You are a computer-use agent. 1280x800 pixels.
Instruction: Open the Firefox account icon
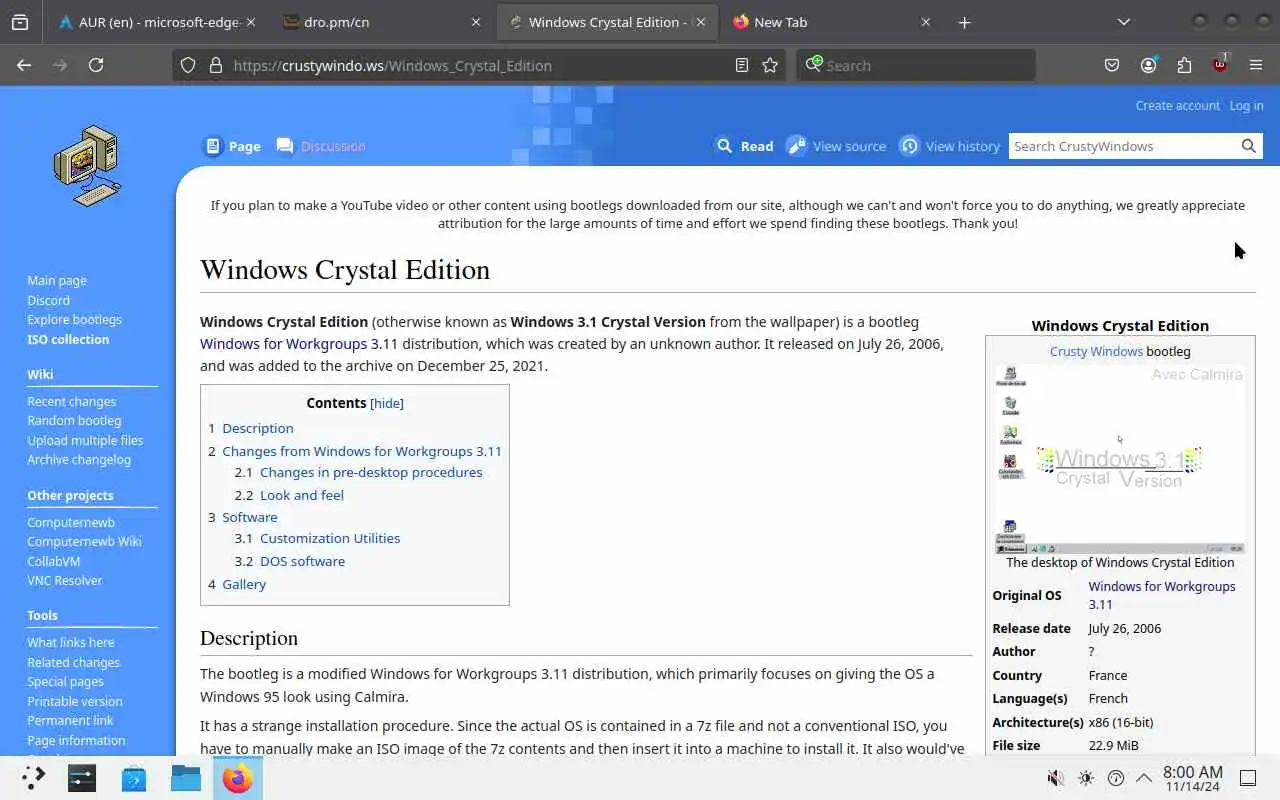click(x=1148, y=65)
